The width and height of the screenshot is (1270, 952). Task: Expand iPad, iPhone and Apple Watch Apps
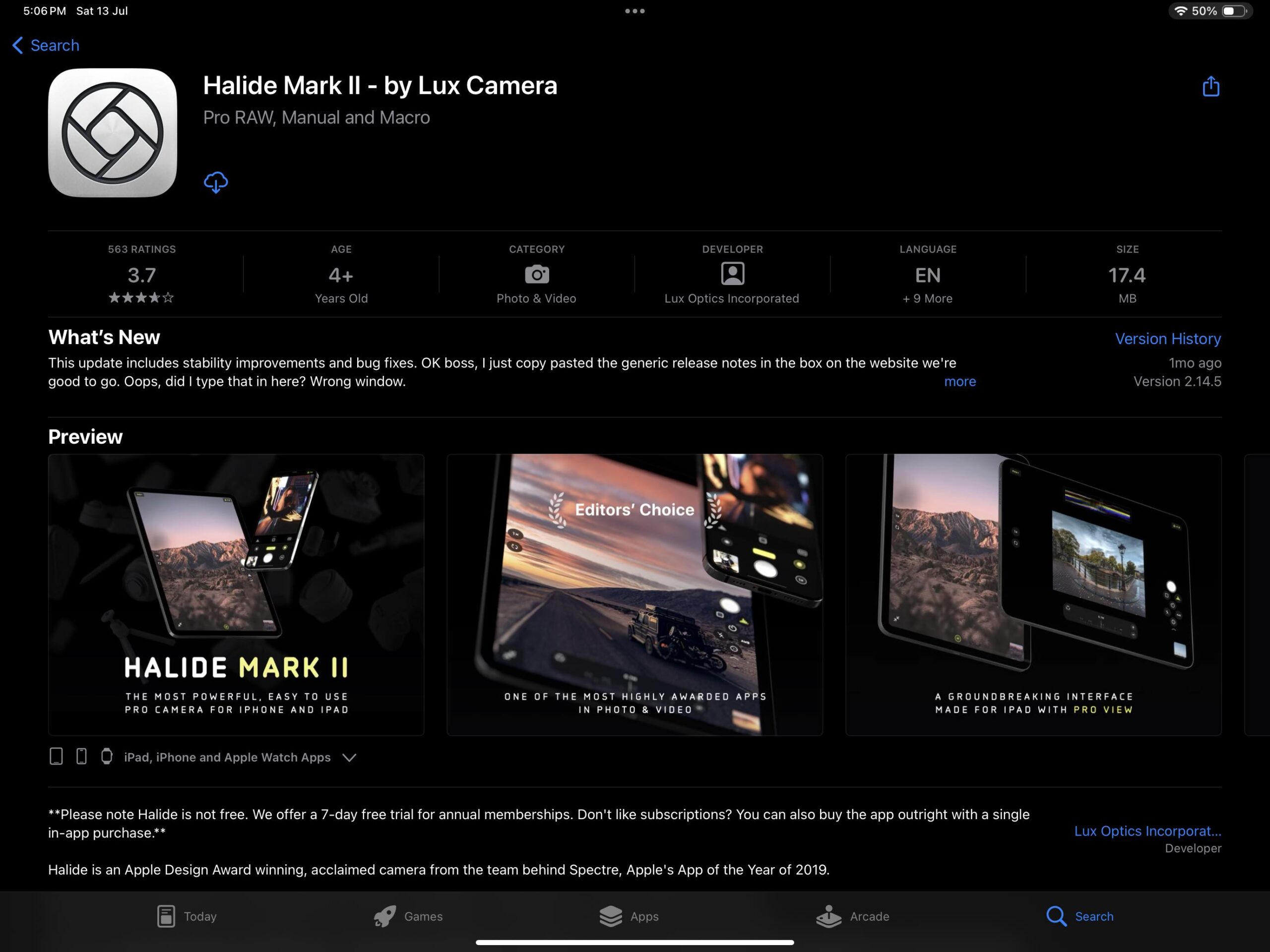(x=203, y=757)
